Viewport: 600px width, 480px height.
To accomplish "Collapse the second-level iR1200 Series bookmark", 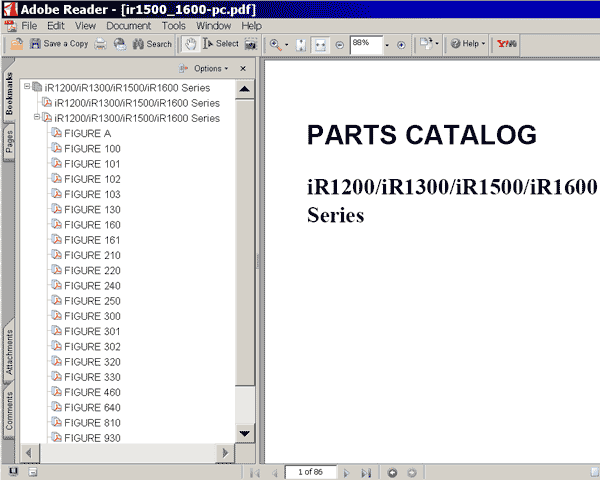I will 37,117.
